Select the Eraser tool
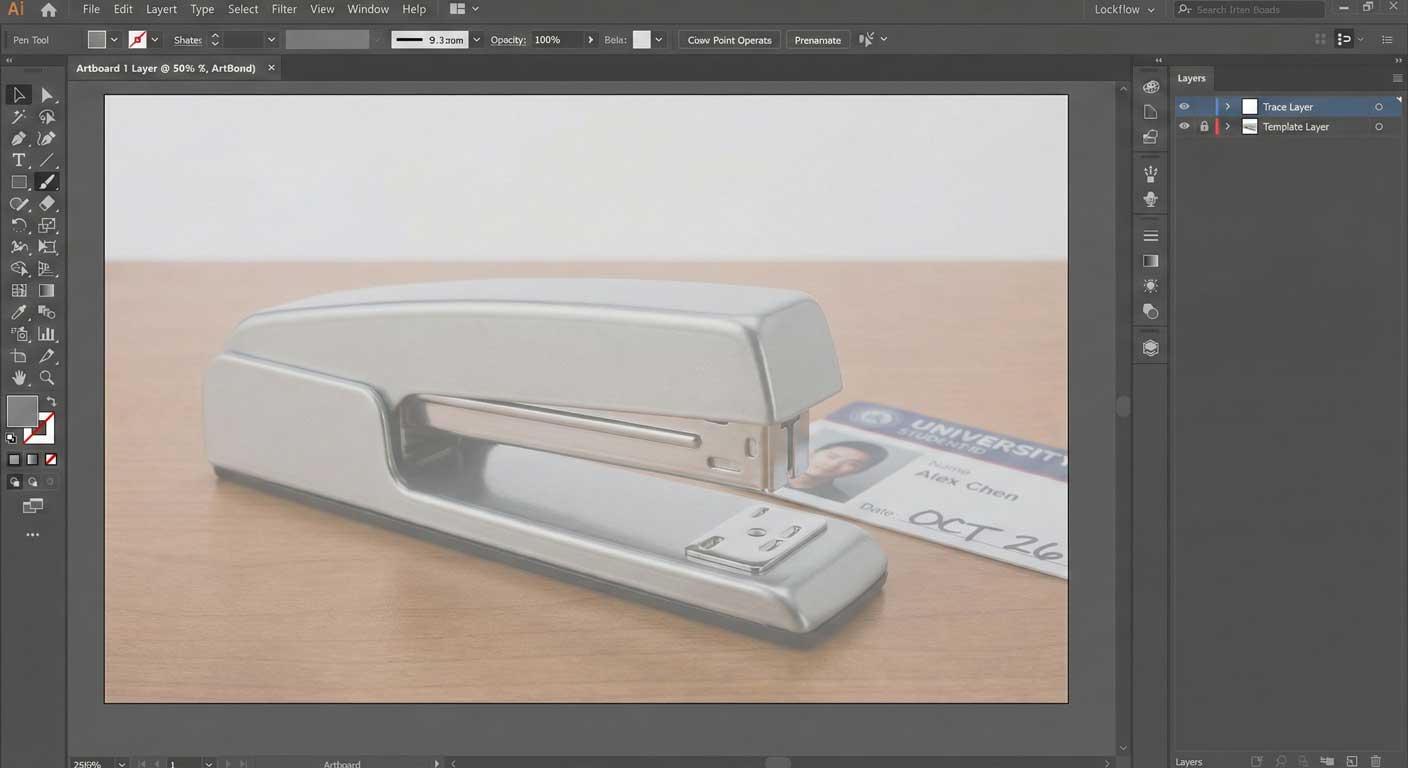Screen dimensions: 1408x768 coord(47,204)
